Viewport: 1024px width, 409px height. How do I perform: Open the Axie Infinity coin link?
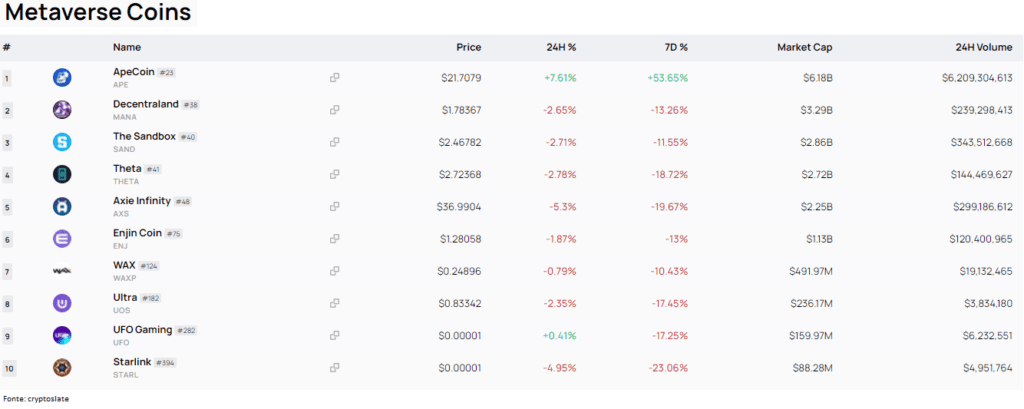click(x=142, y=201)
